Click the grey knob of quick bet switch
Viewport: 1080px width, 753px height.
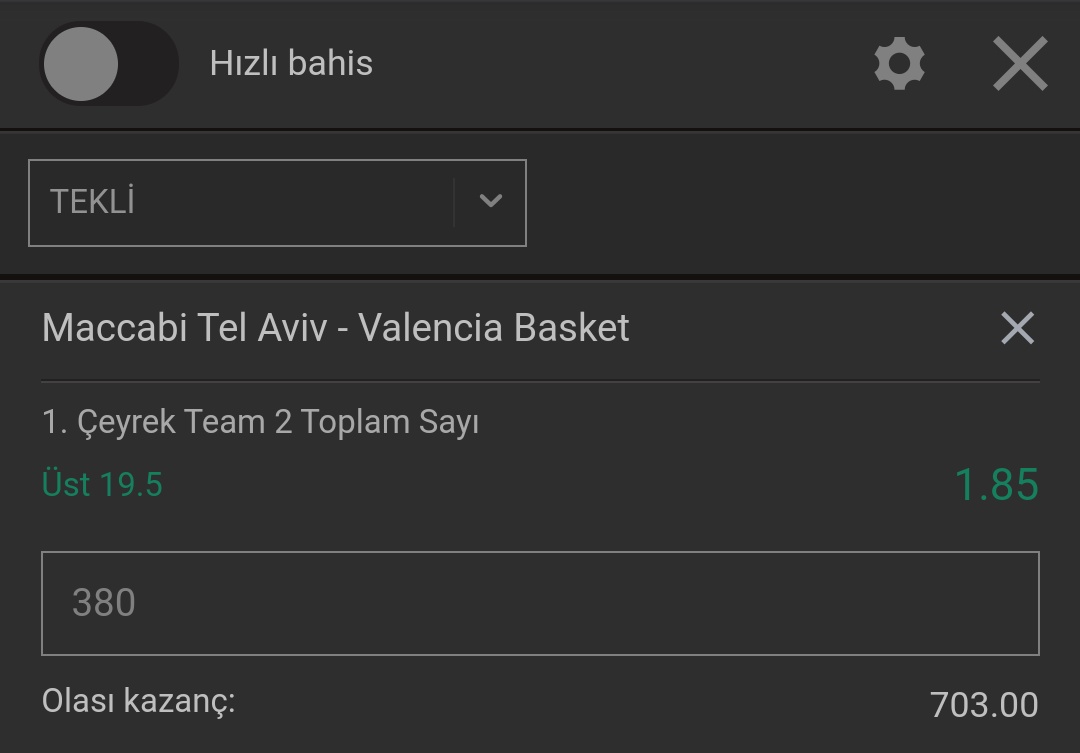(x=81, y=63)
